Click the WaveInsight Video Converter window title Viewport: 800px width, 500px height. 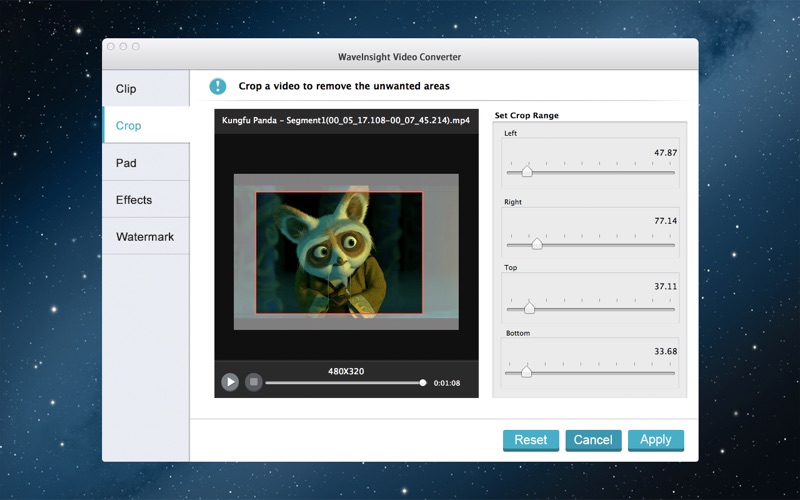tap(399, 57)
